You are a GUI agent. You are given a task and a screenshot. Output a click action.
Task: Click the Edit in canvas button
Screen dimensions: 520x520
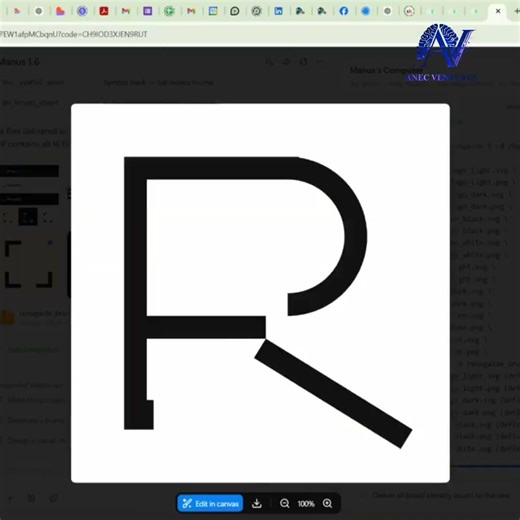[x=210, y=503]
